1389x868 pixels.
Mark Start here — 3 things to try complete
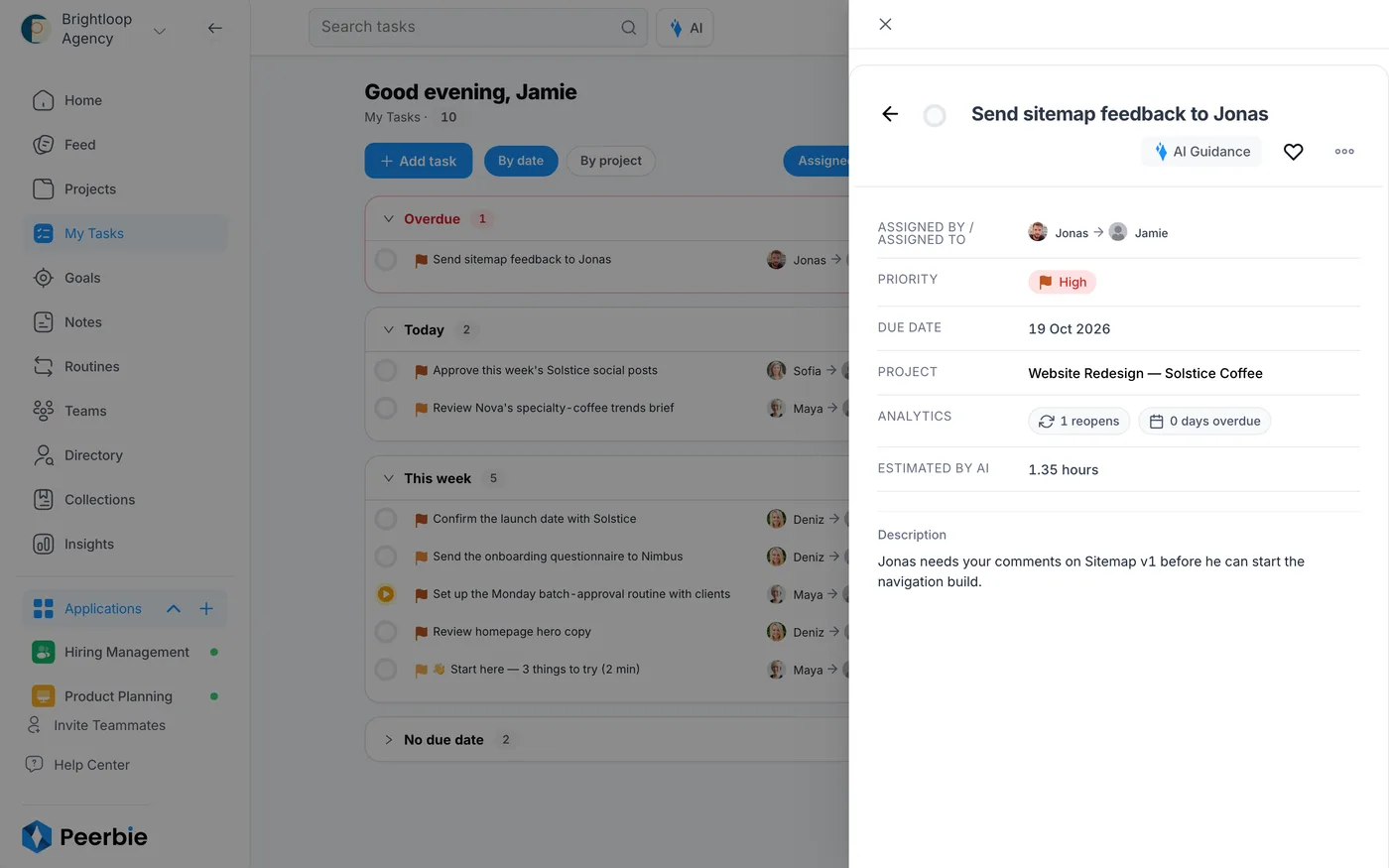[x=386, y=670]
